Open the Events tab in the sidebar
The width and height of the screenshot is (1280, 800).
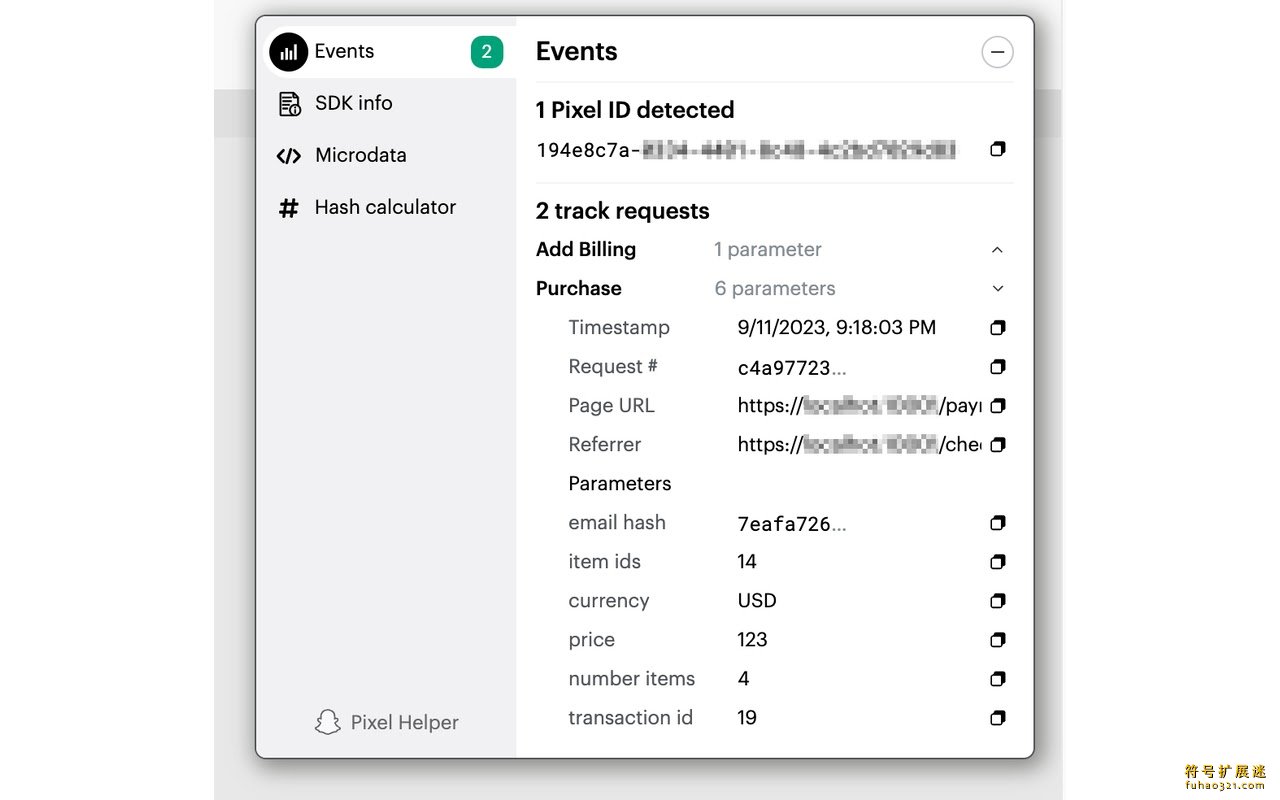point(389,52)
